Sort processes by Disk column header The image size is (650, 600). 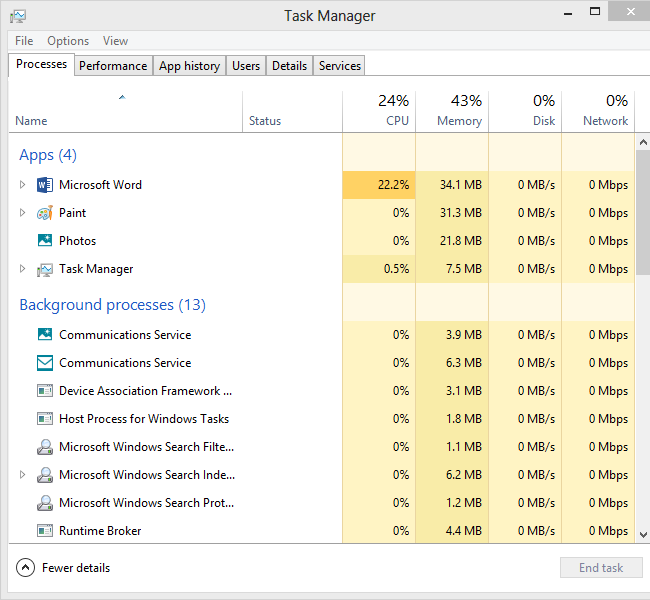(525, 112)
